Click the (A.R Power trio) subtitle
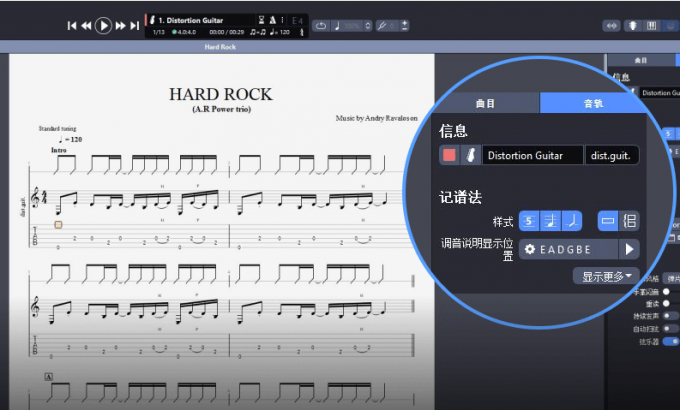 coord(222,109)
